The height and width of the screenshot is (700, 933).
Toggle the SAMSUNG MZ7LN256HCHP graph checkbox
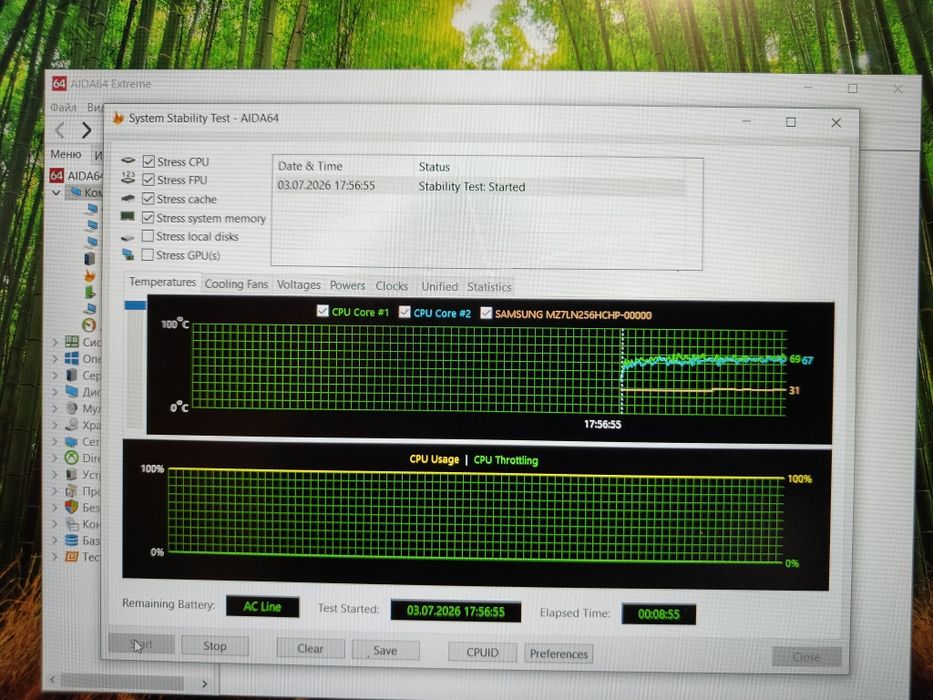coord(486,312)
